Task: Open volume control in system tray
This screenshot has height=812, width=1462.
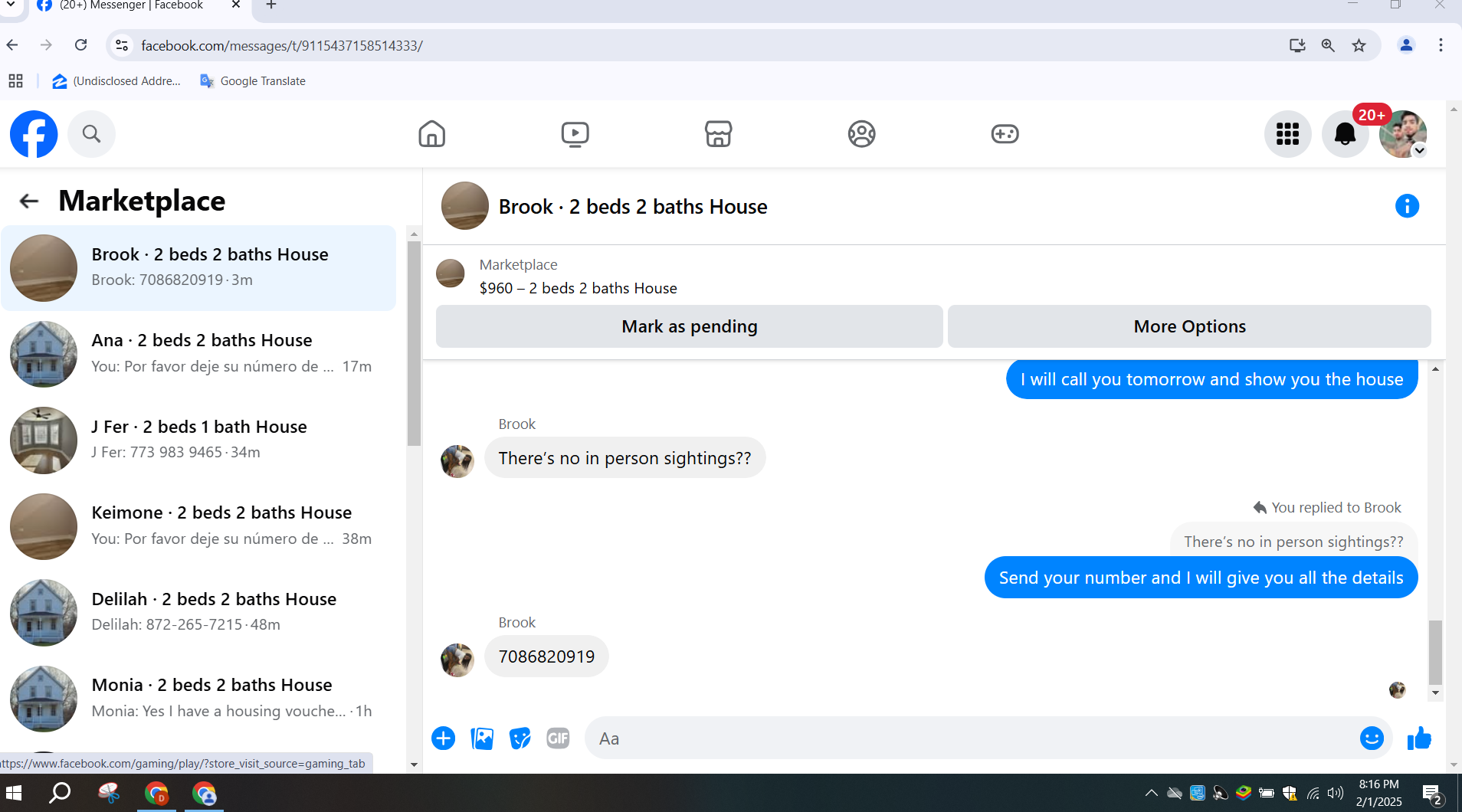Action: click(1336, 794)
